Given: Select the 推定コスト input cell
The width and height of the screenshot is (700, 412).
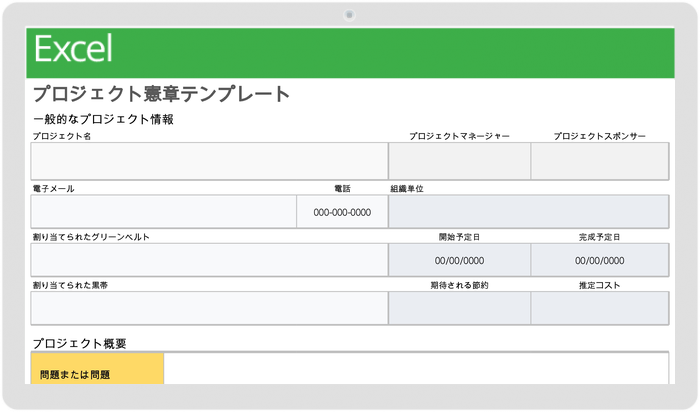Looking at the screenshot, I should click(600, 308).
